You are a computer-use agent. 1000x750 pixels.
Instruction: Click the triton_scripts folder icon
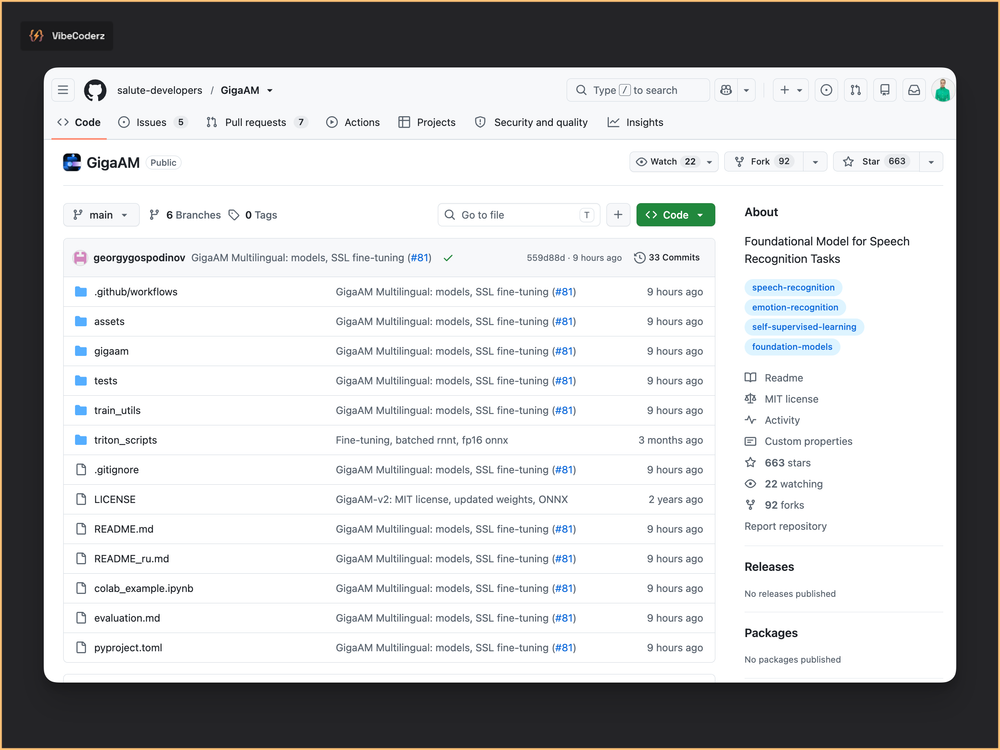(81, 440)
